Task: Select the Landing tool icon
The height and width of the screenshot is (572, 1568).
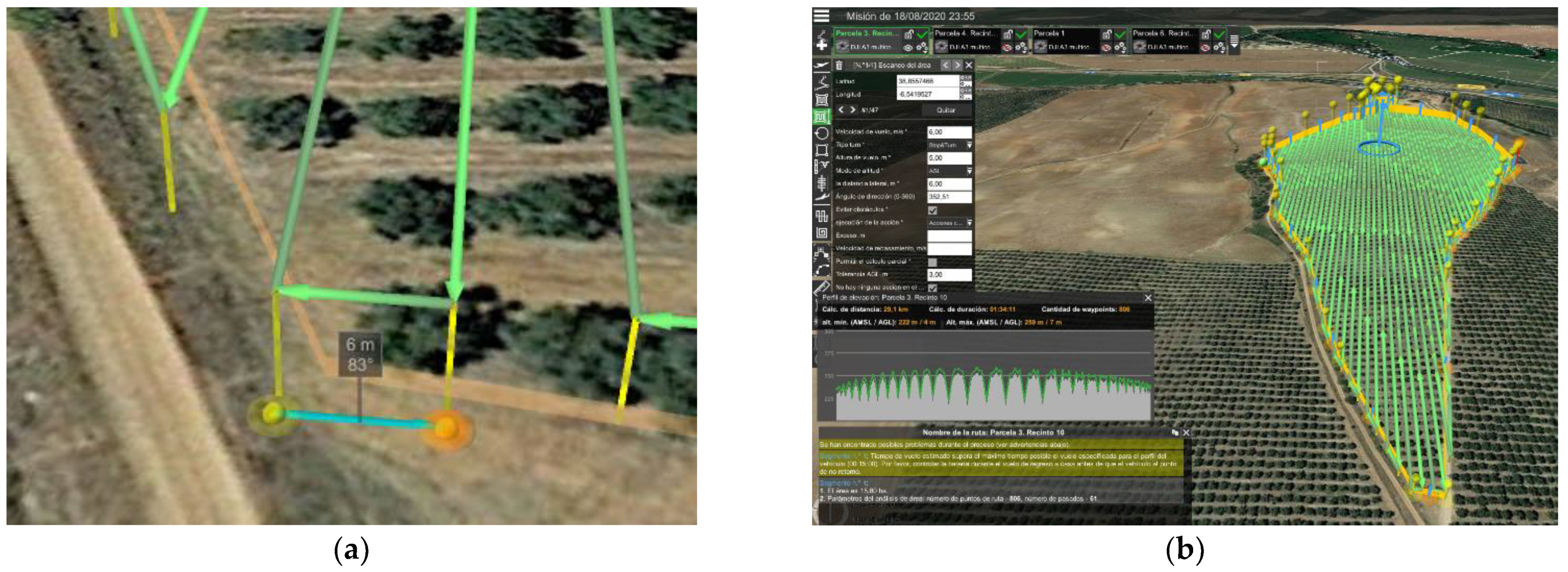Action: click(822, 196)
